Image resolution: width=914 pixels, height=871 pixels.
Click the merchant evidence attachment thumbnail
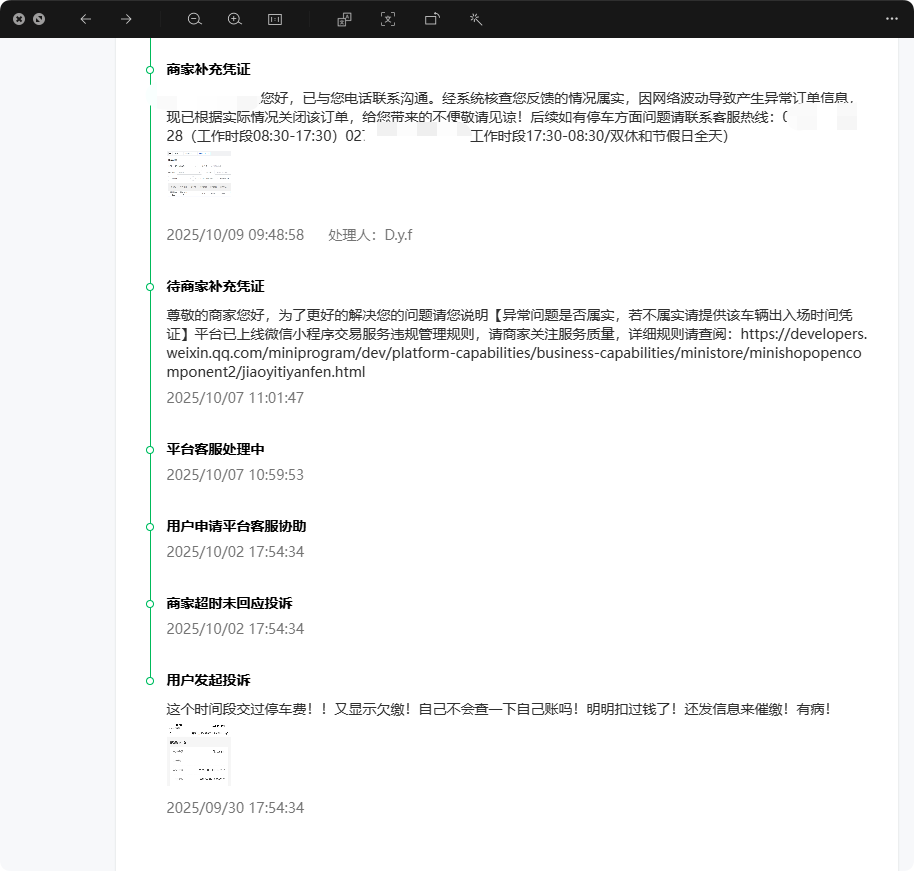[x=199, y=173]
